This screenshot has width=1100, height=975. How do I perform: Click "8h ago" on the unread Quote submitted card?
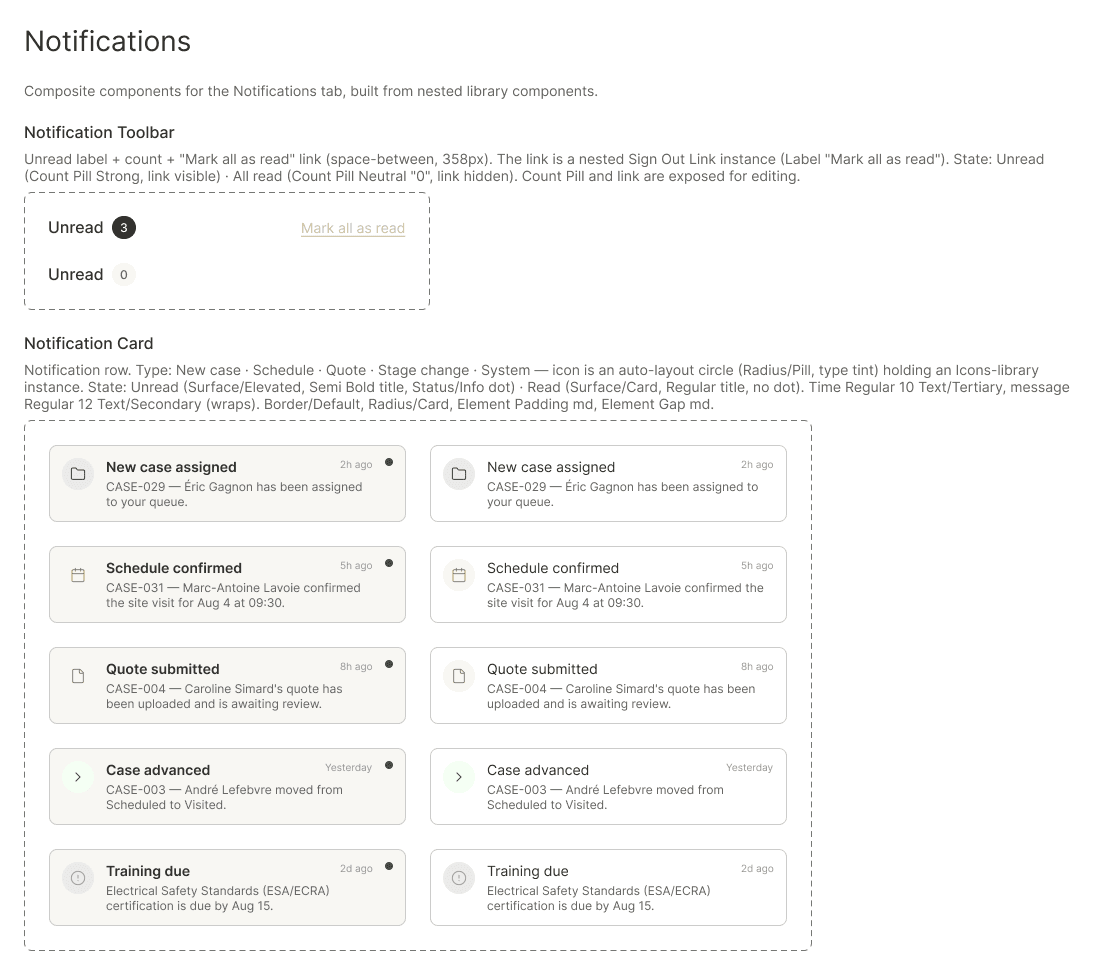click(x=356, y=666)
